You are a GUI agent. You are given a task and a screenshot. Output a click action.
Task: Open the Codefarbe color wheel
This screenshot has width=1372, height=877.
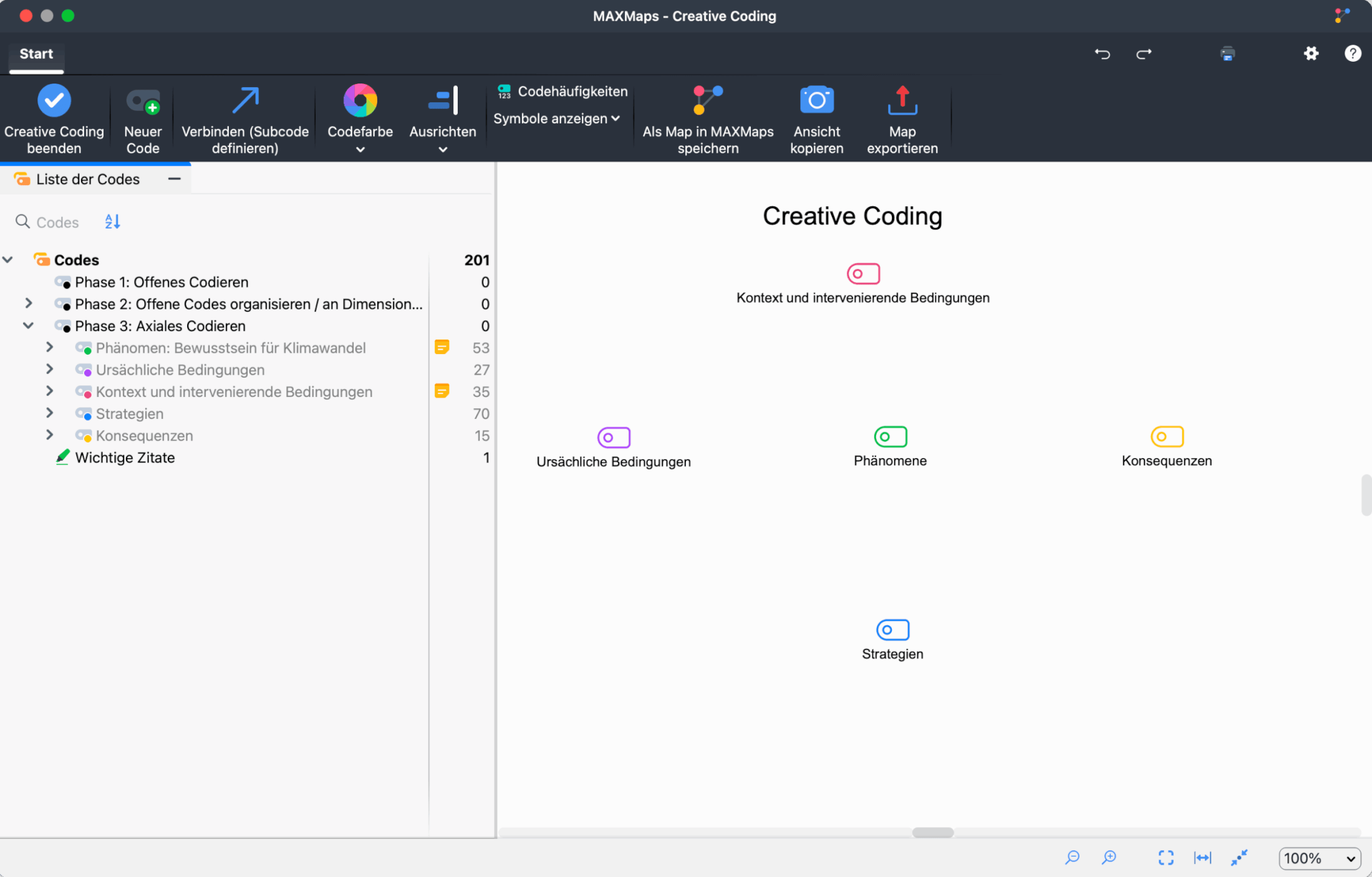tap(360, 102)
